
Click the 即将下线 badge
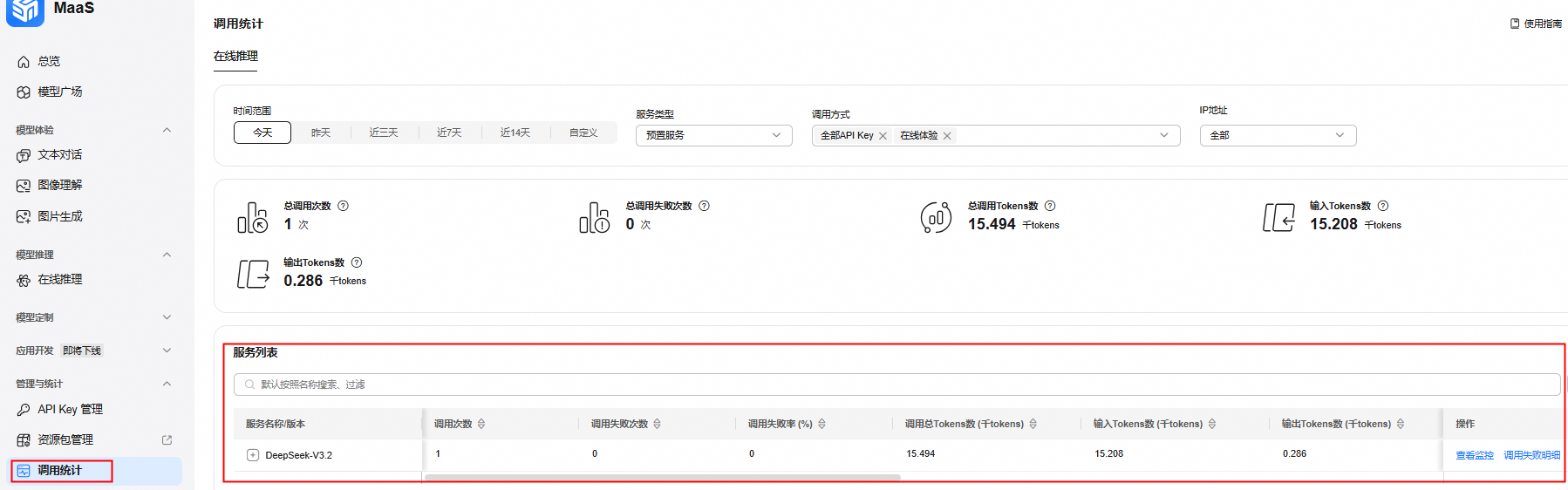82,350
